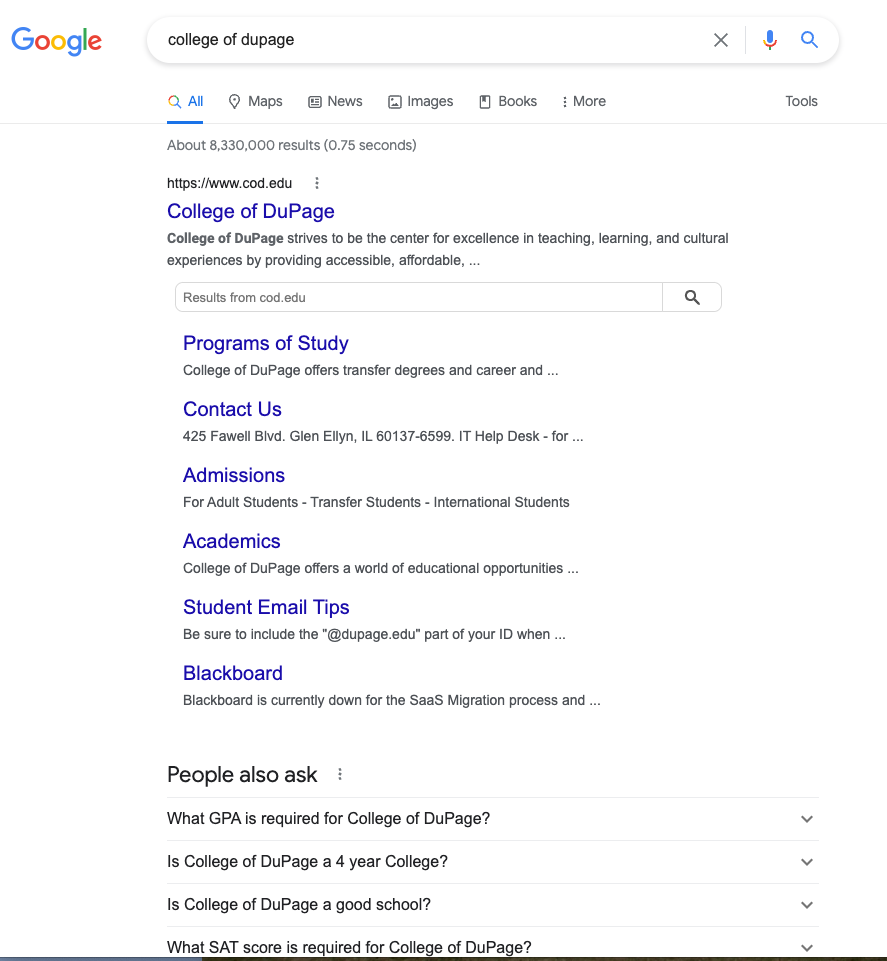Expand the SAT score question

click(807, 947)
